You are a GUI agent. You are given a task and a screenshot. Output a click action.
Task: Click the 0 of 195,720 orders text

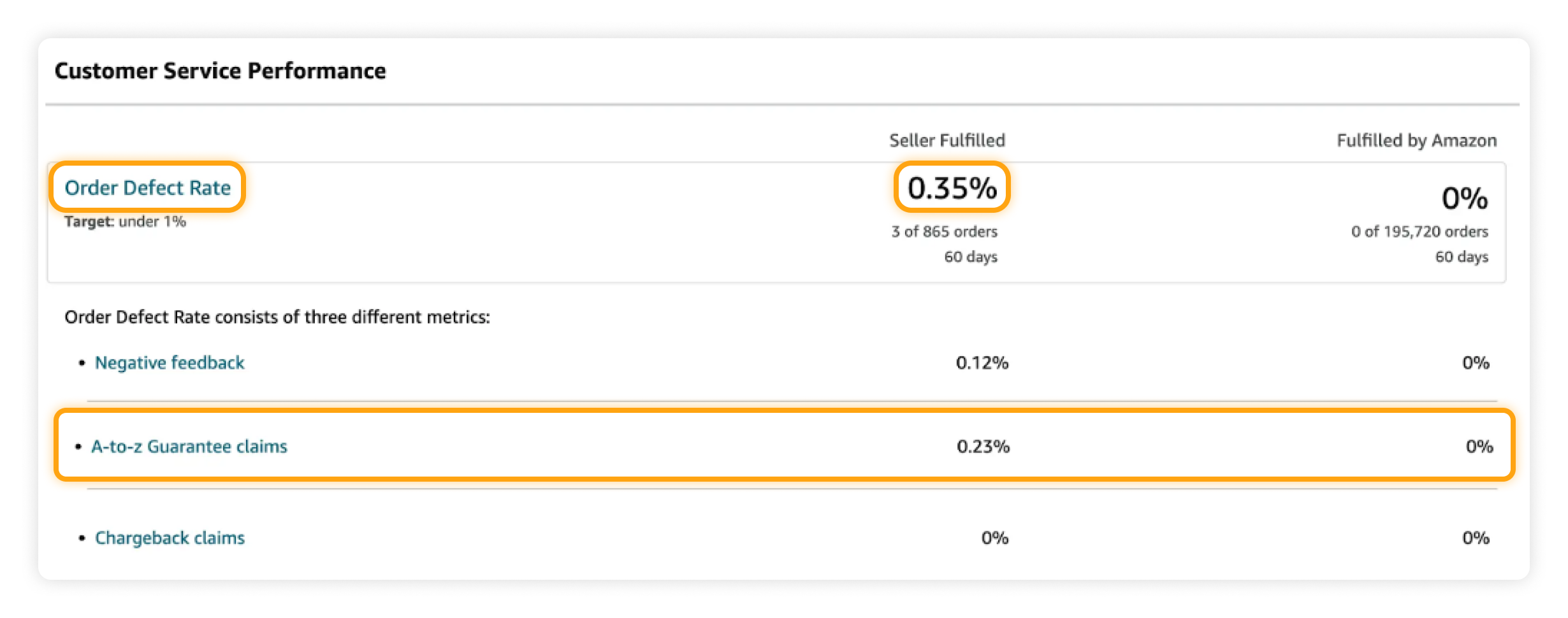pyautogui.click(x=1419, y=231)
